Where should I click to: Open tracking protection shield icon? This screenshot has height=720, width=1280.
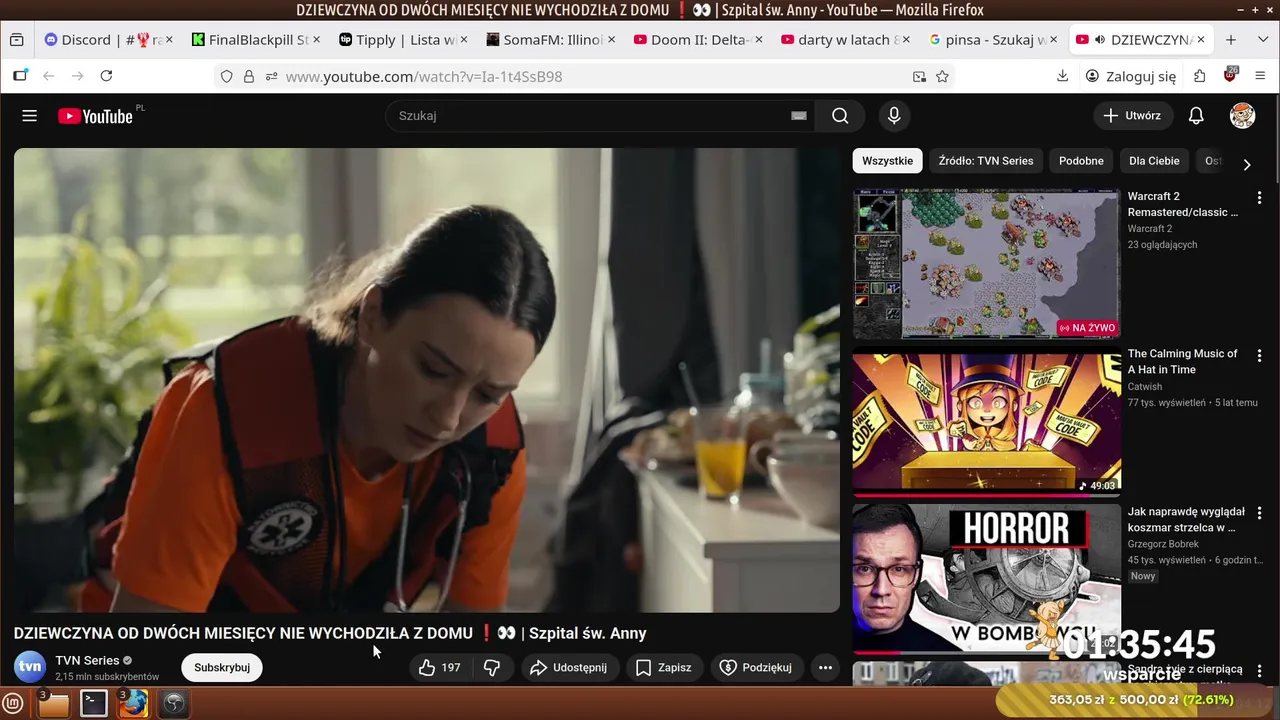(x=227, y=76)
